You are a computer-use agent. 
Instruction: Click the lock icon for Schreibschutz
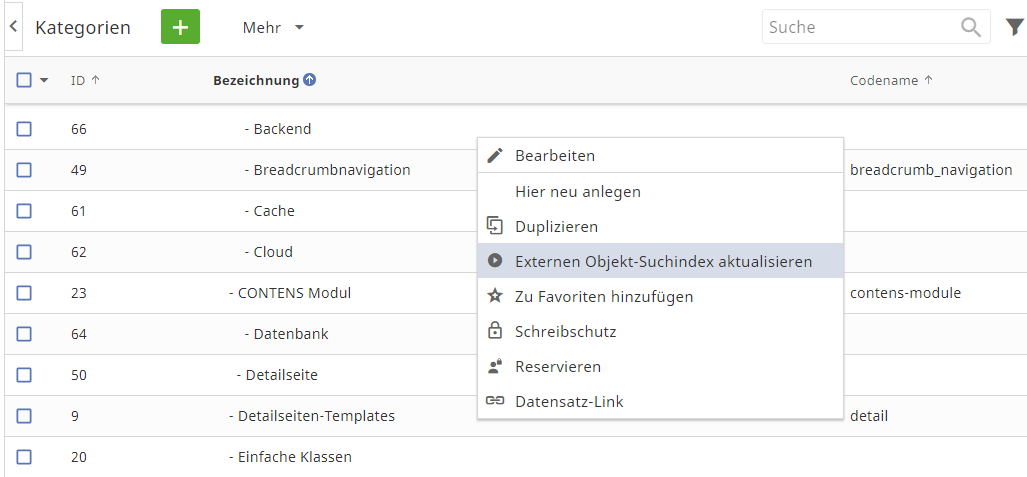pyautogui.click(x=494, y=331)
